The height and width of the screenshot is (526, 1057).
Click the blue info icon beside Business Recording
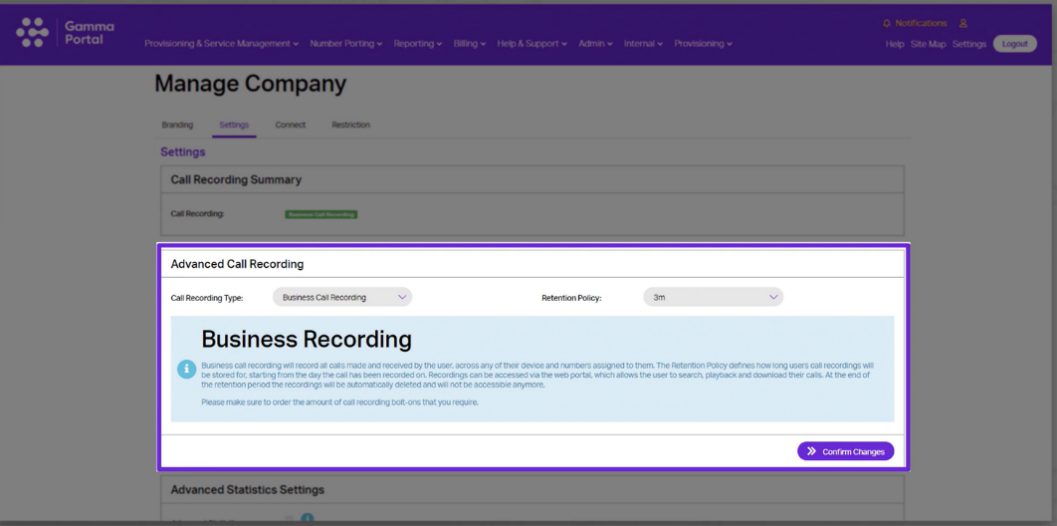click(187, 369)
